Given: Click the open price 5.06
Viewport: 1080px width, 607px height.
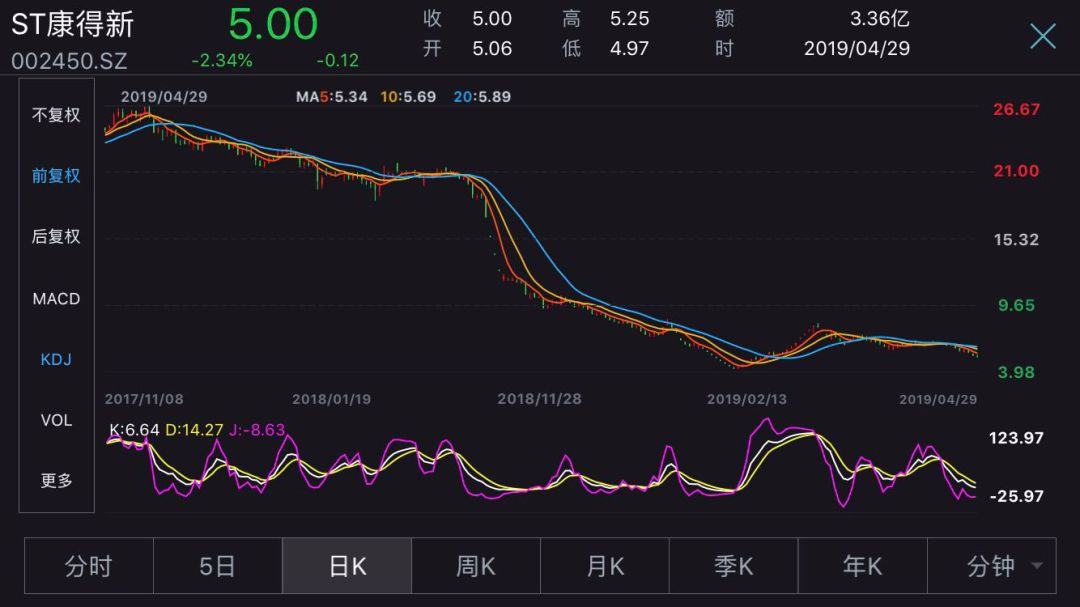Looking at the screenshot, I should click(x=492, y=48).
